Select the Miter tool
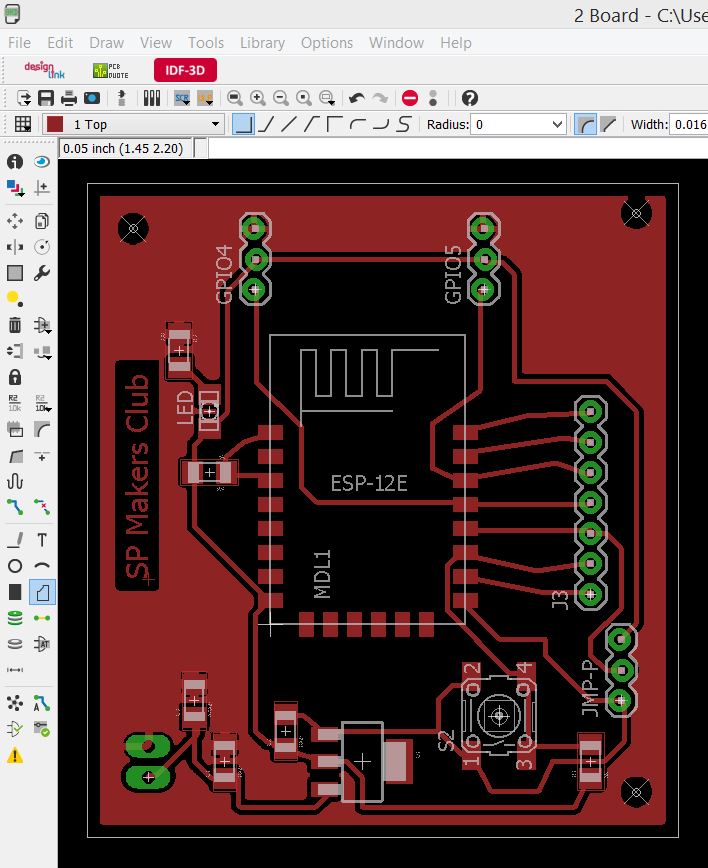Image resolution: width=708 pixels, height=868 pixels. tap(42, 429)
